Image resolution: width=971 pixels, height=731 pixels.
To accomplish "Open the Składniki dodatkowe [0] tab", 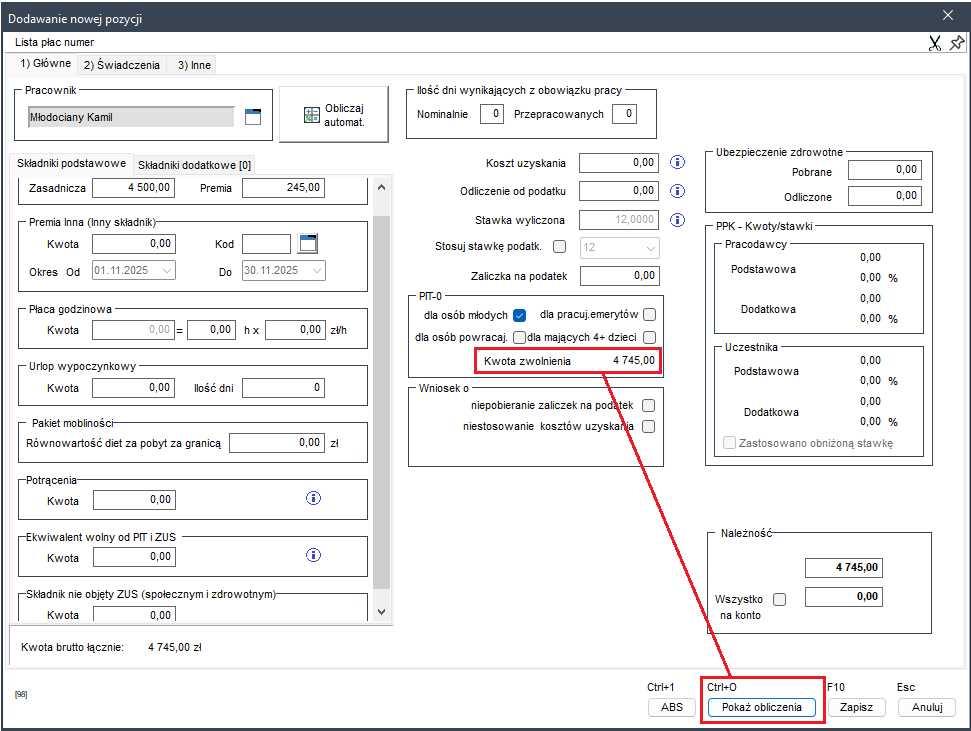I will click(x=194, y=164).
